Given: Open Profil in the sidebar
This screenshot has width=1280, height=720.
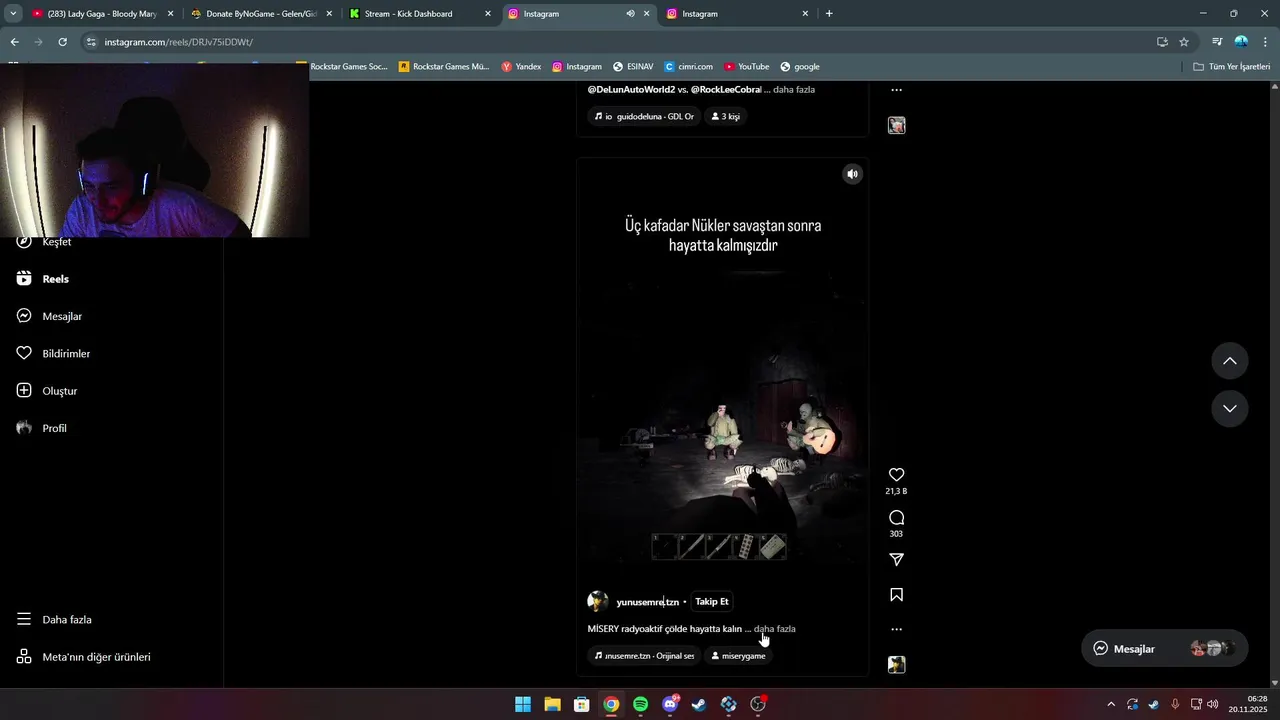Looking at the screenshot, I should [x=42, y=428].
